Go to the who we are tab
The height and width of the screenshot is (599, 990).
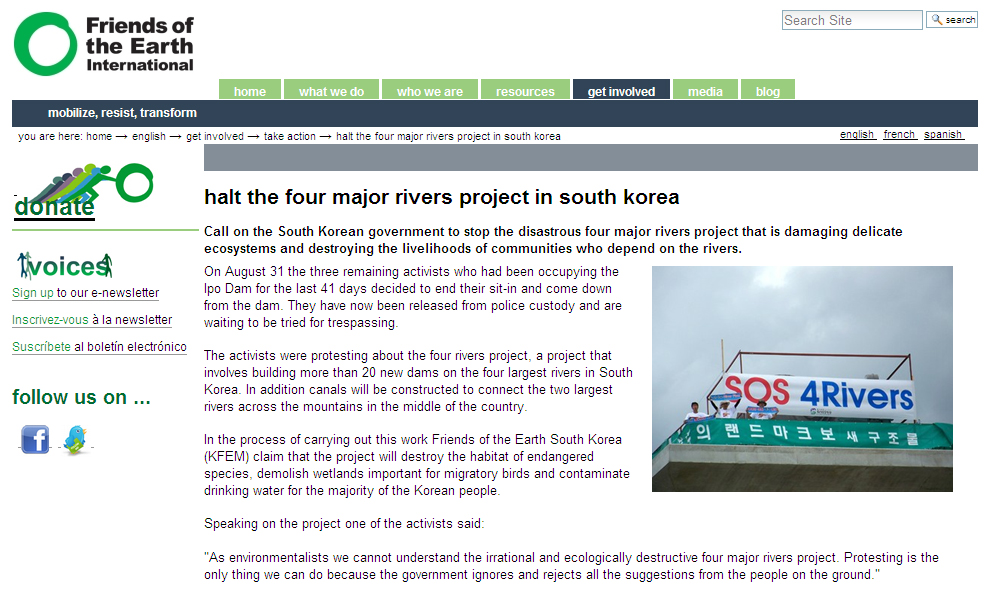[x=430, y=90]
